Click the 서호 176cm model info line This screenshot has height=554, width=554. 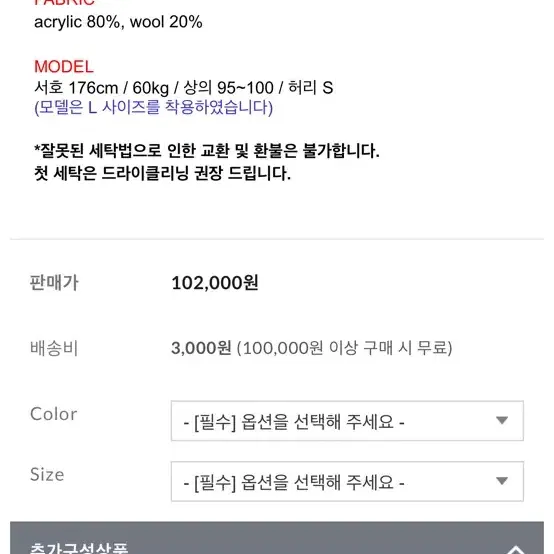coord(183,88)
